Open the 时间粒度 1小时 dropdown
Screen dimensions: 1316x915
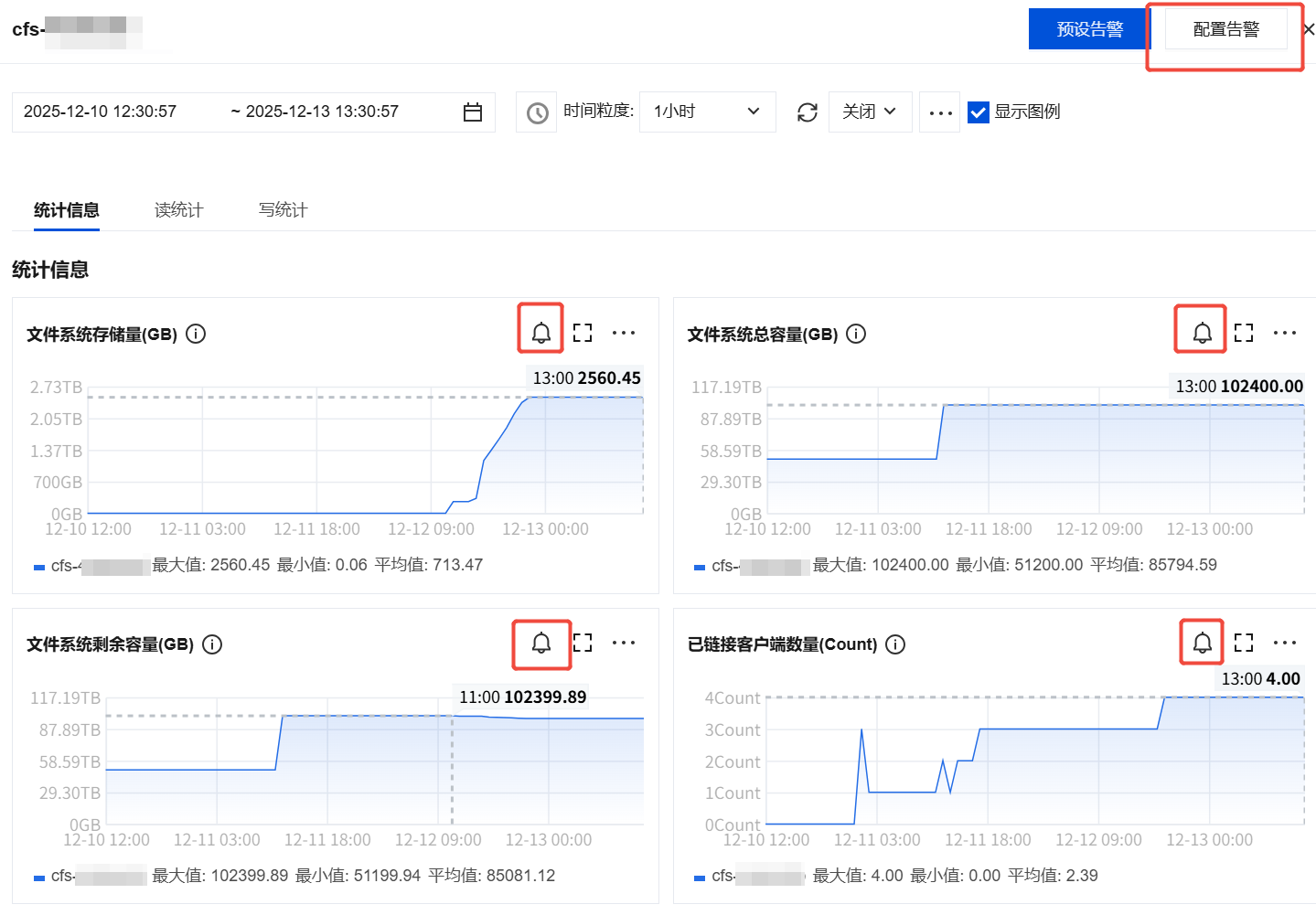coord(707,112)
